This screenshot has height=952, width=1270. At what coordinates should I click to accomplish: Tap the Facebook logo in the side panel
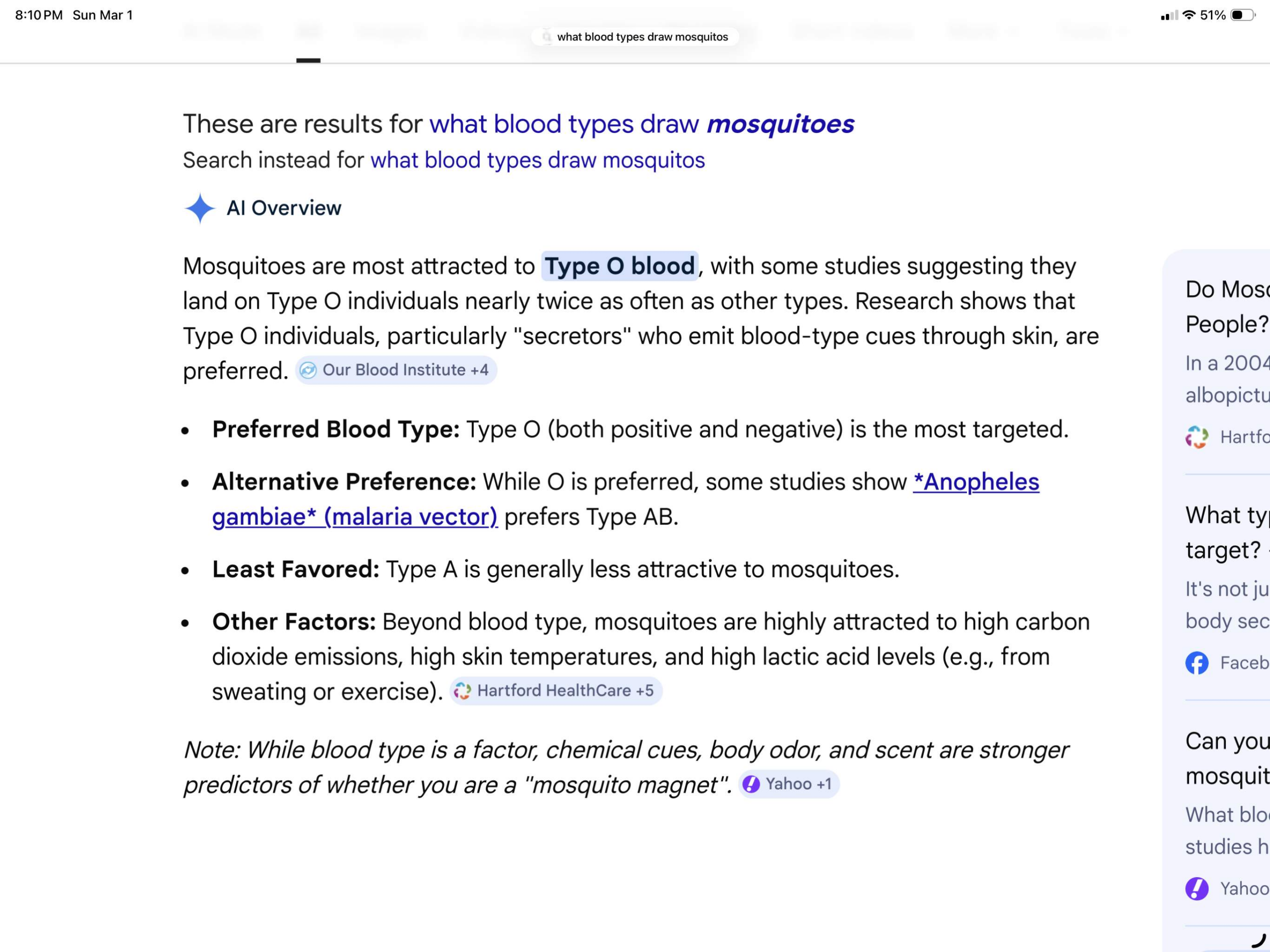coord(1197,663)
